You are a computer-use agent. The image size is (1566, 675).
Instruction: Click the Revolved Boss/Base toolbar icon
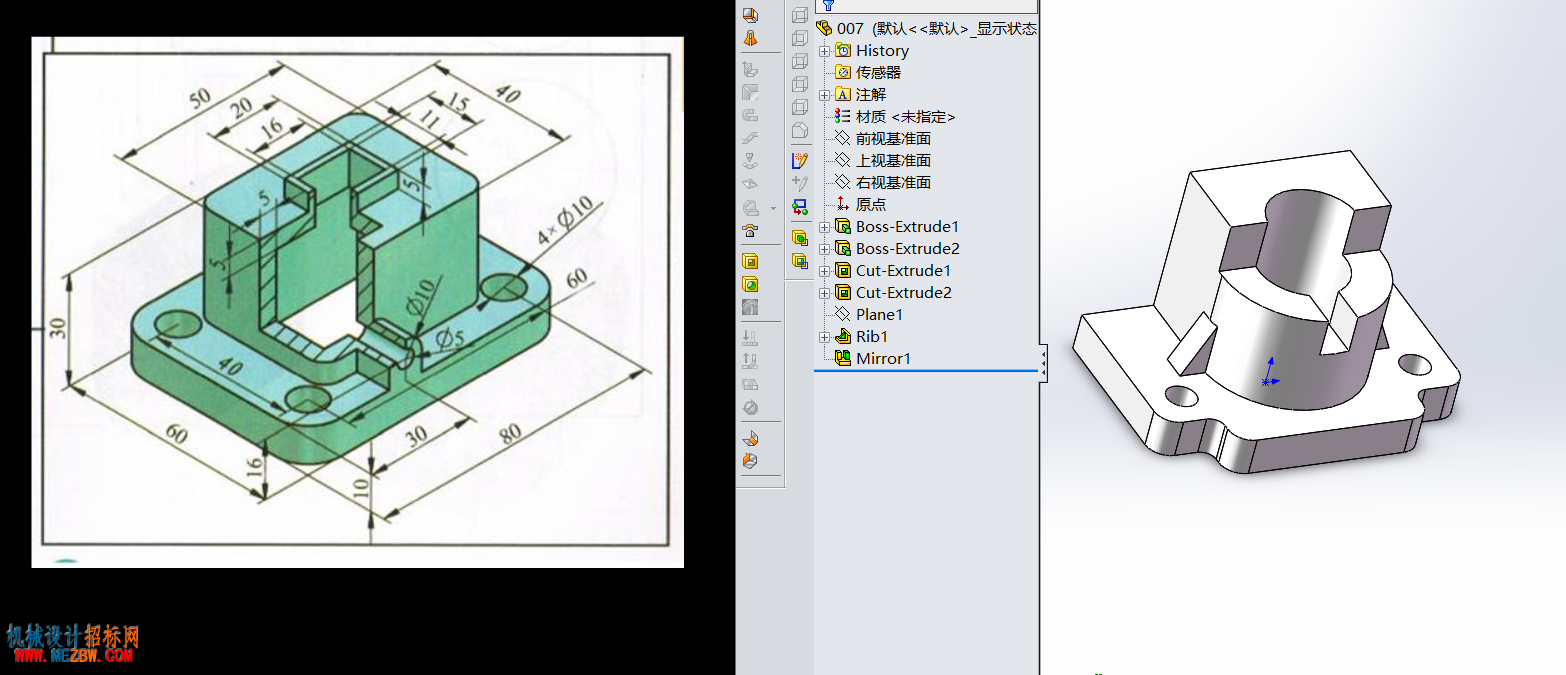750,38
